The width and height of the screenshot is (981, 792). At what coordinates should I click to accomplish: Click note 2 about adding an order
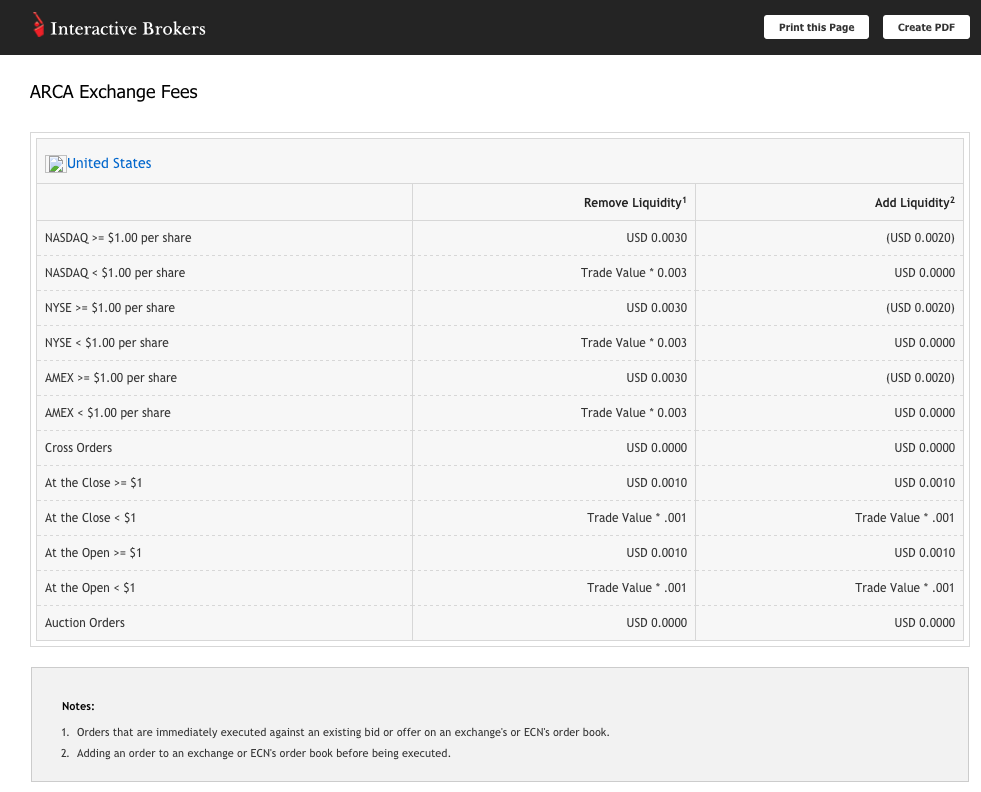[263, 753]
